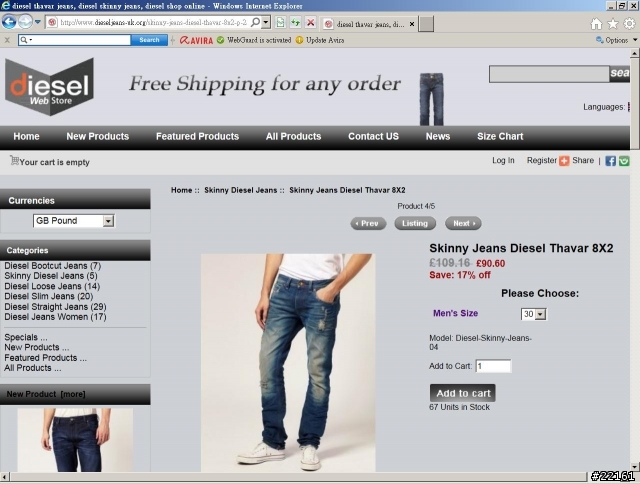Open the Men's Size 30 dropdown
The height and width of the screenshot is (484, 640).
point(533,314)
